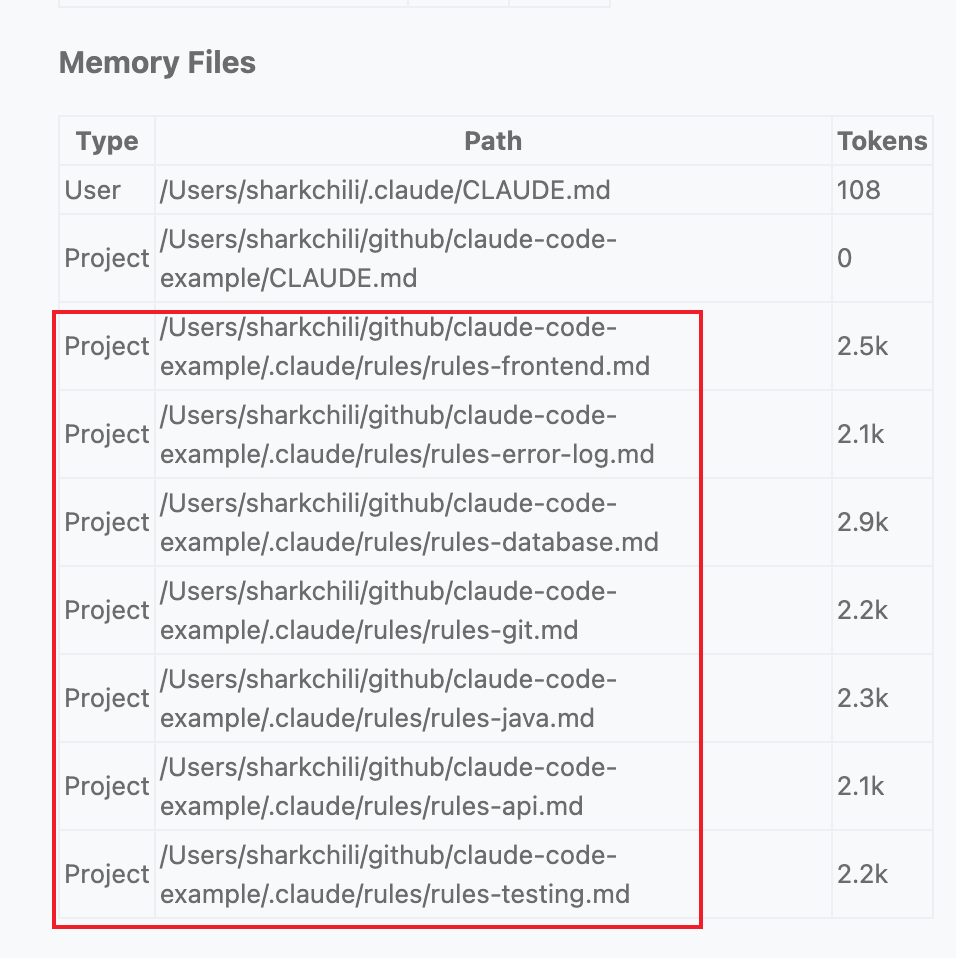This screenshot has width=956, height=958.
Task: Click the Tokens column header
Action: pos(882,141)
